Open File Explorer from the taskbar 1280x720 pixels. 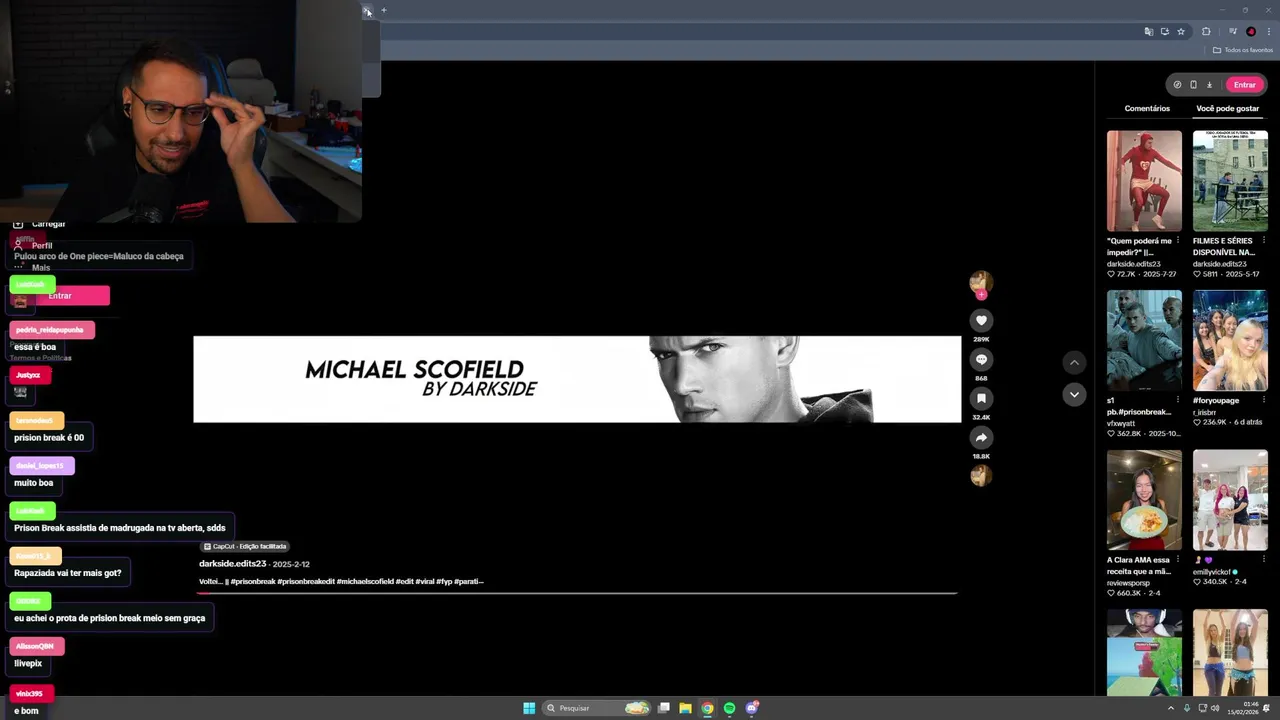click(x=685, y=708)
